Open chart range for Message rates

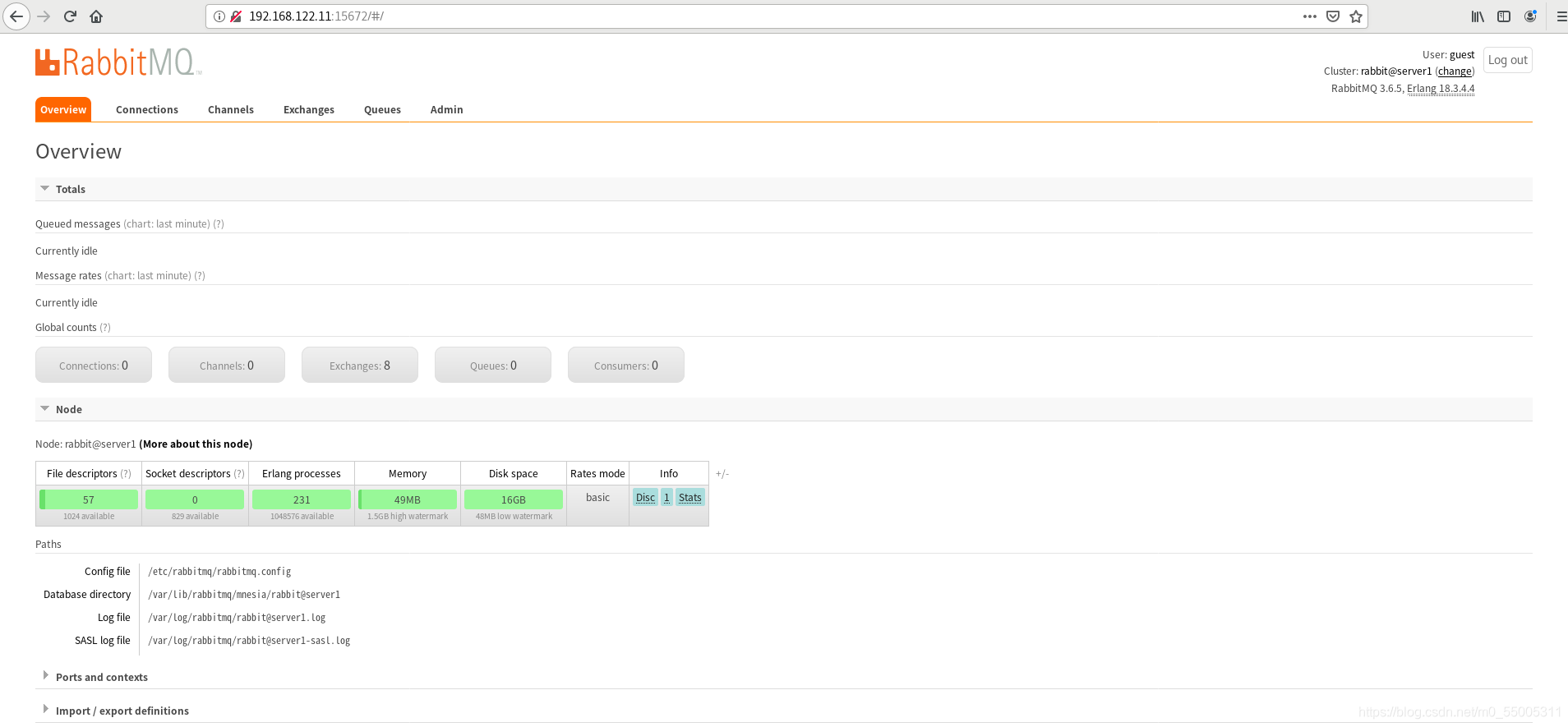[148, 275]
